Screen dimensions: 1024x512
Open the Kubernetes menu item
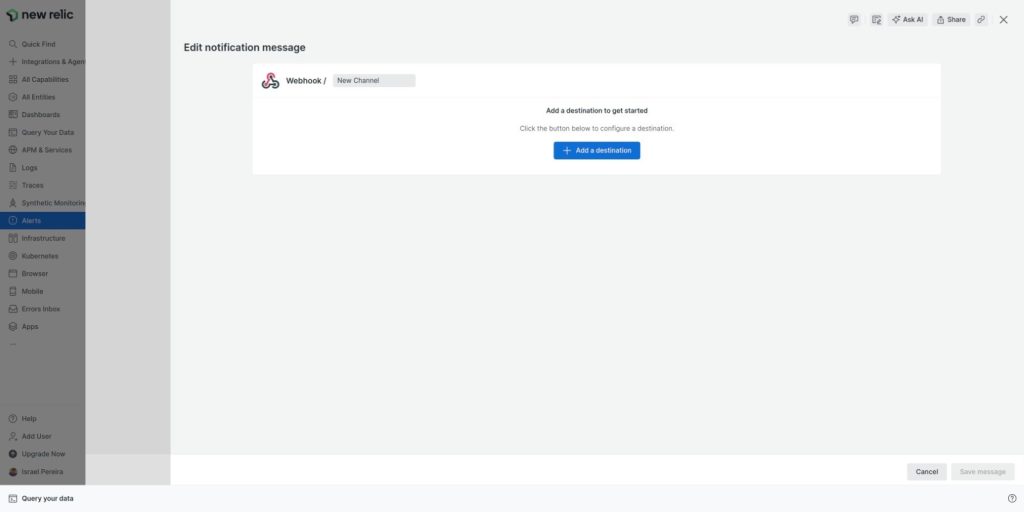pos(40,256)
